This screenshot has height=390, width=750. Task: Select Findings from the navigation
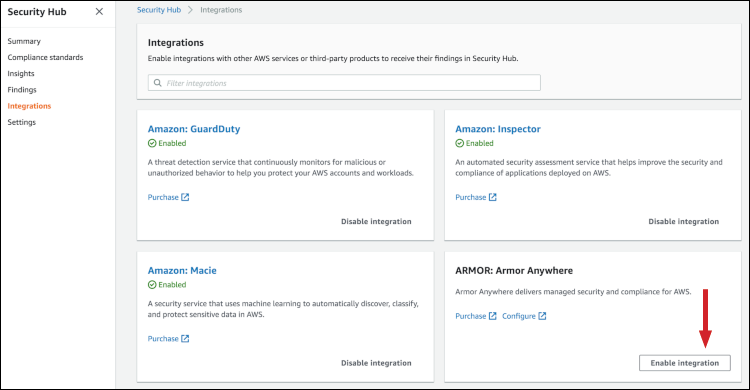[x=22, y=90]
